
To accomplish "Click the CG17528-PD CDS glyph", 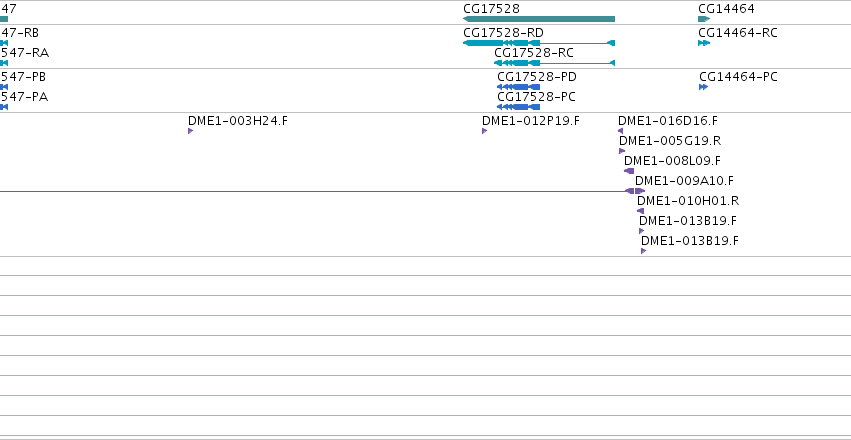I will [518, 87].
